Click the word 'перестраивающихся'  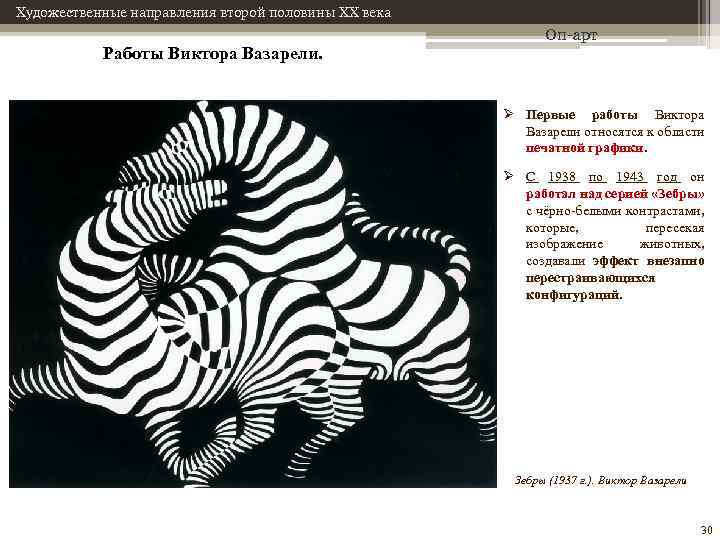pos(590,278)
